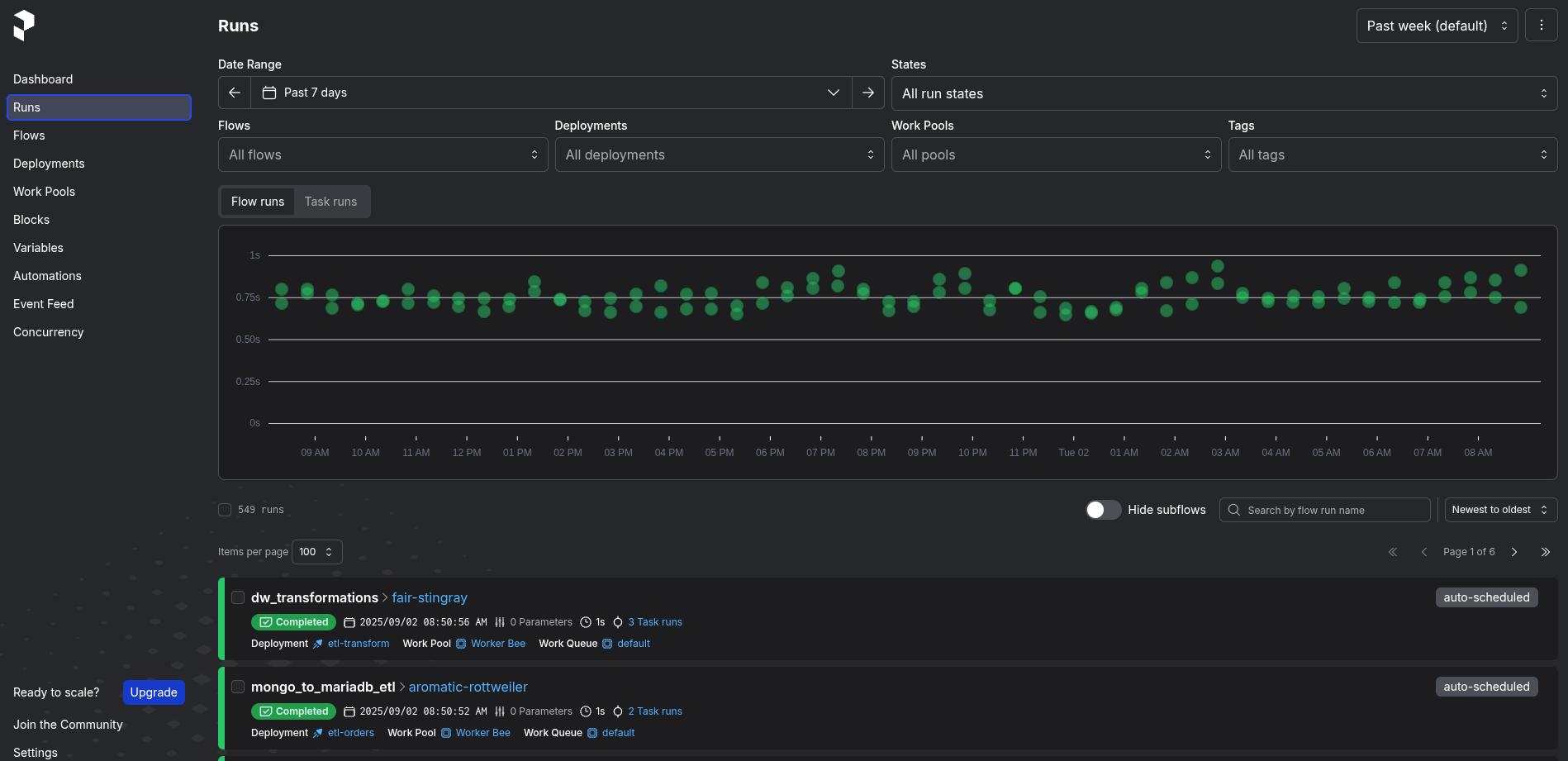Go to next date range arrow
Image resolution: width=1568 pixels, height=761 pixels.
(867, 93)
